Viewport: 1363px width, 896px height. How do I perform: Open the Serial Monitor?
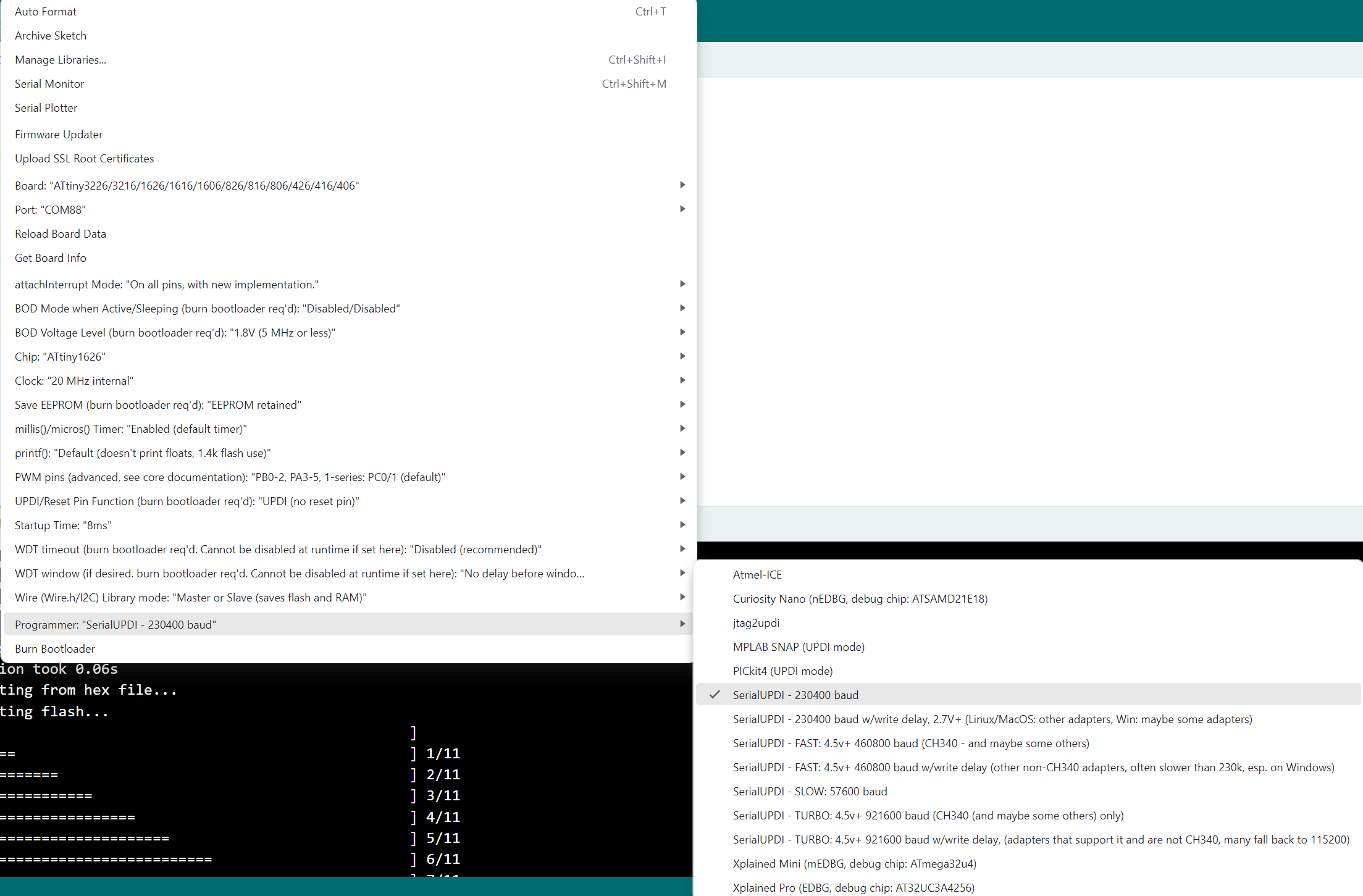(49, 83)
